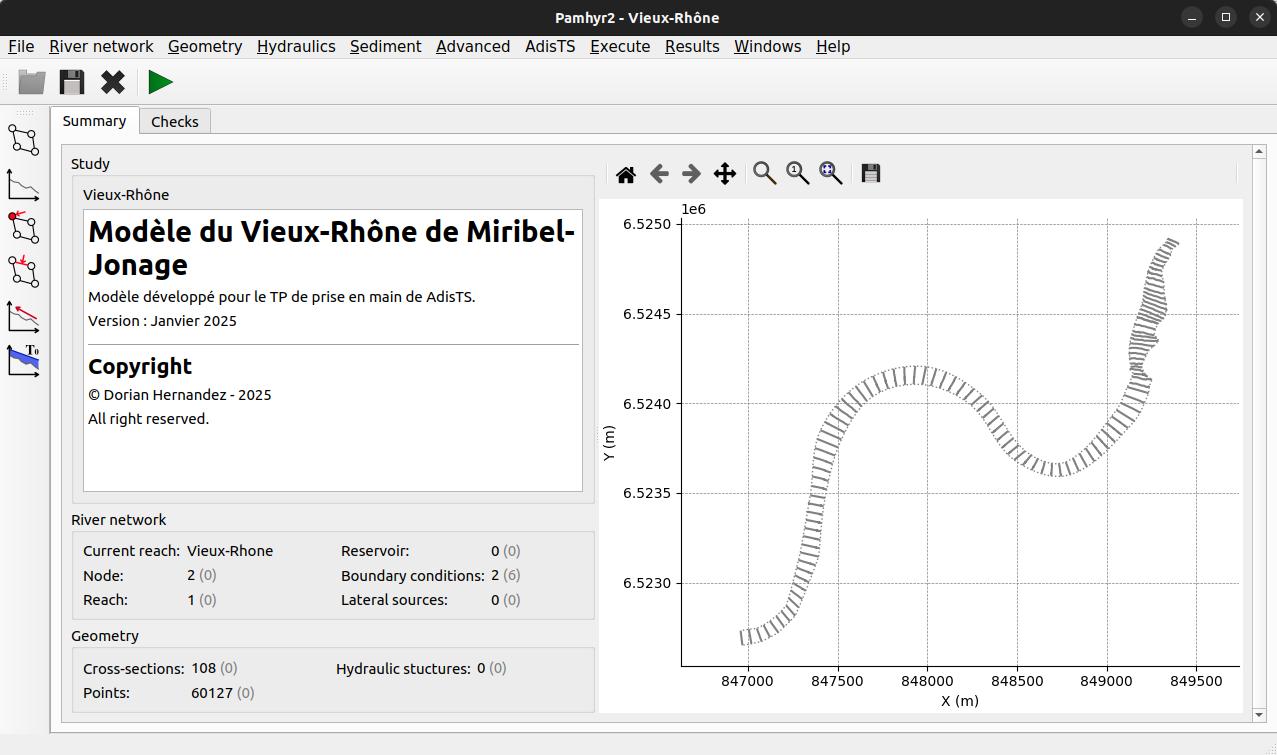Viewport: 1277px width, 755px height.
Task: Open the geometry profile icon in the sidebar
Action: 23,185
